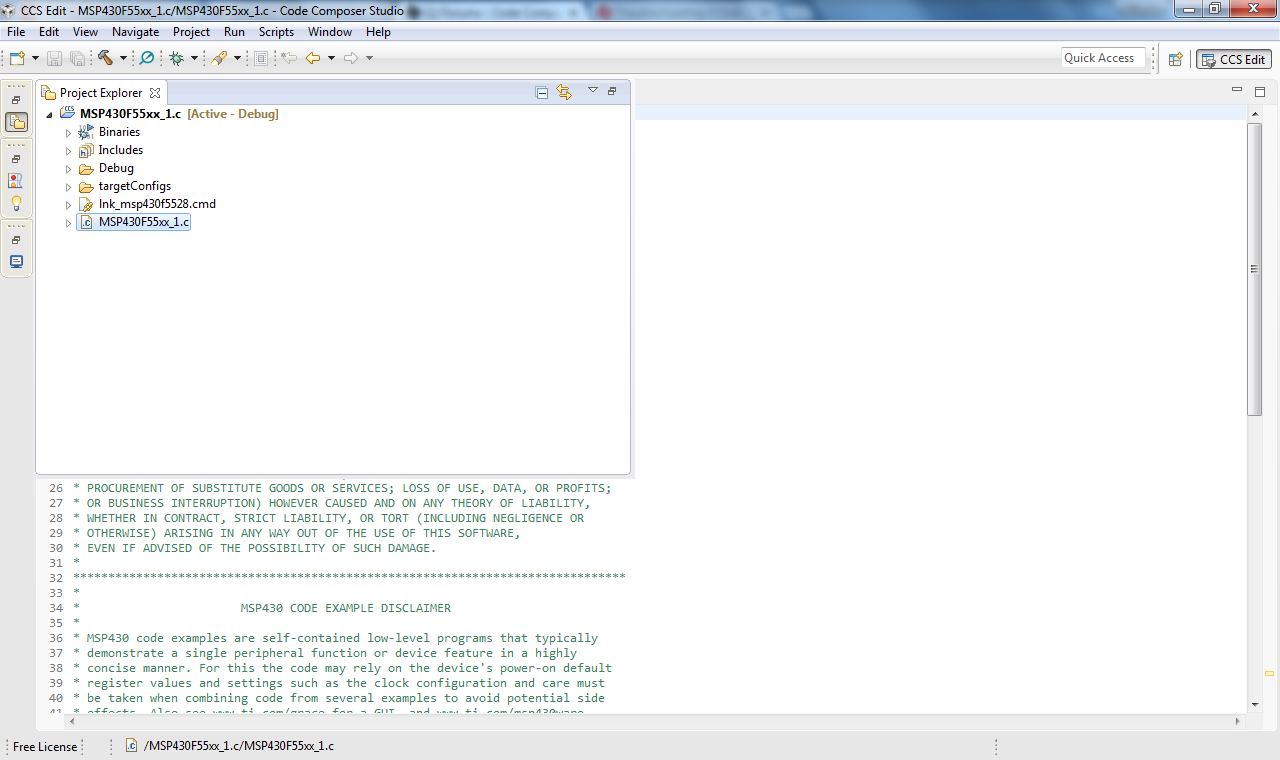Click the New file toolbar icon
1280x760 pixels.
pyautogui.click(x=18, y=58)
